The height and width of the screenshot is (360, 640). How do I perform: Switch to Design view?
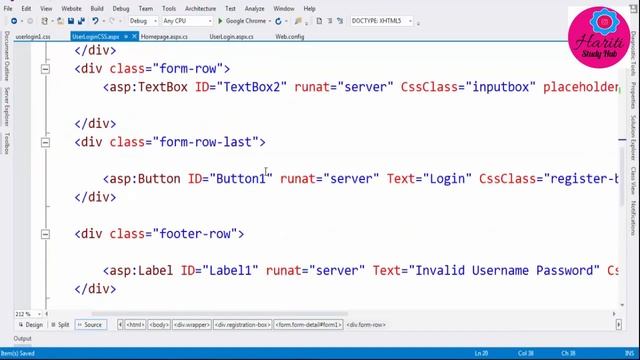click(x=31, y=325)
